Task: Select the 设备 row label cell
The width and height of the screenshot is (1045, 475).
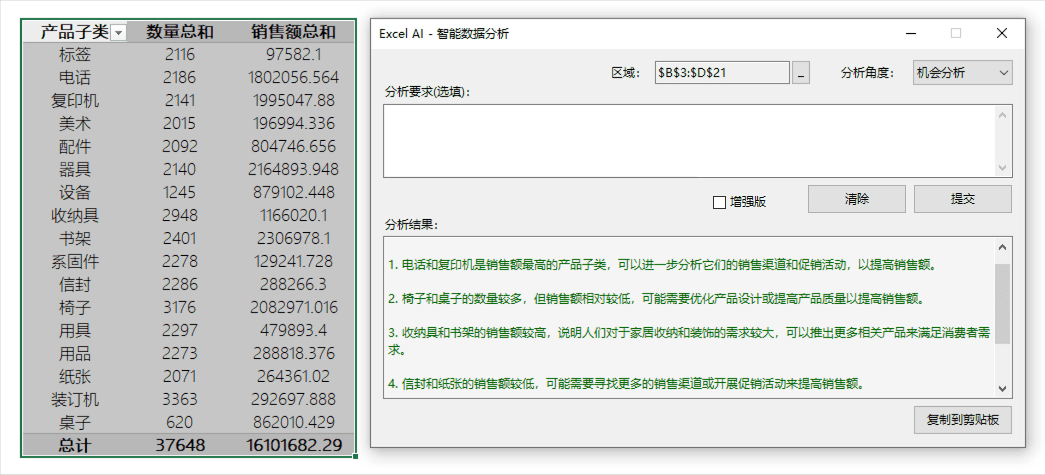Action: [x=75, y=193]
